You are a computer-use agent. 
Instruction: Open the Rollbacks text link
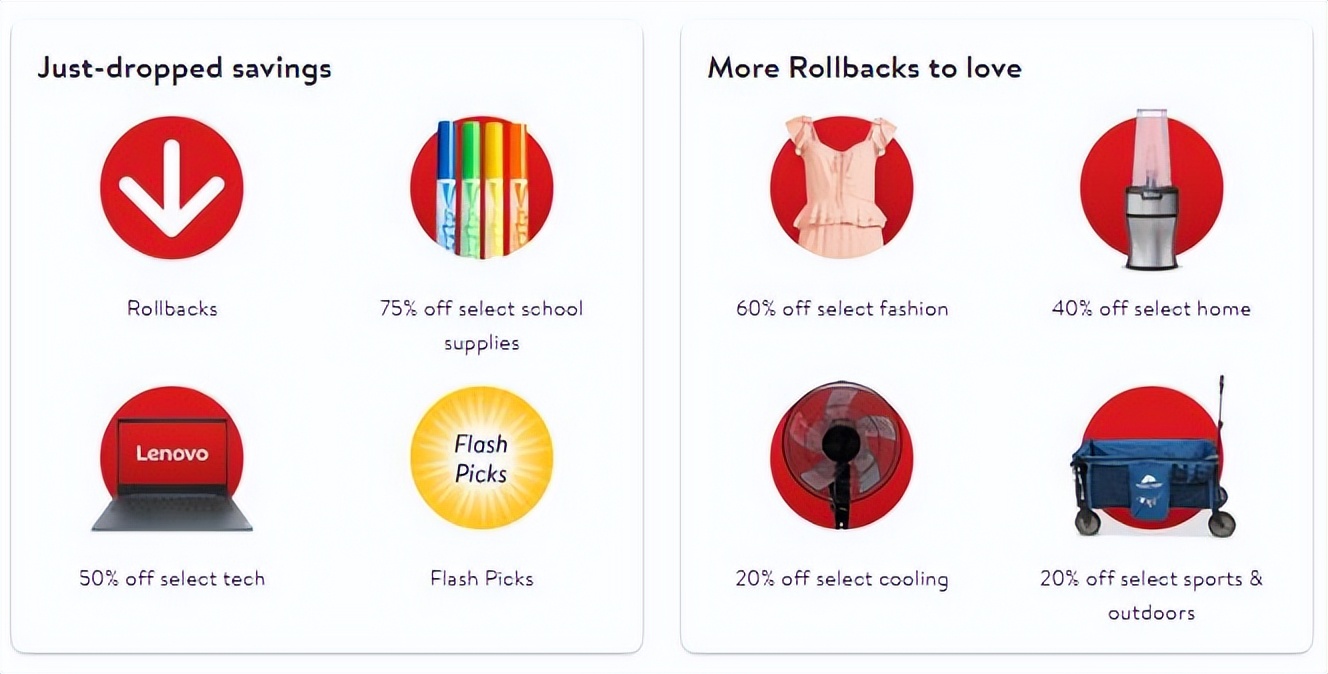tap(172, 309)
